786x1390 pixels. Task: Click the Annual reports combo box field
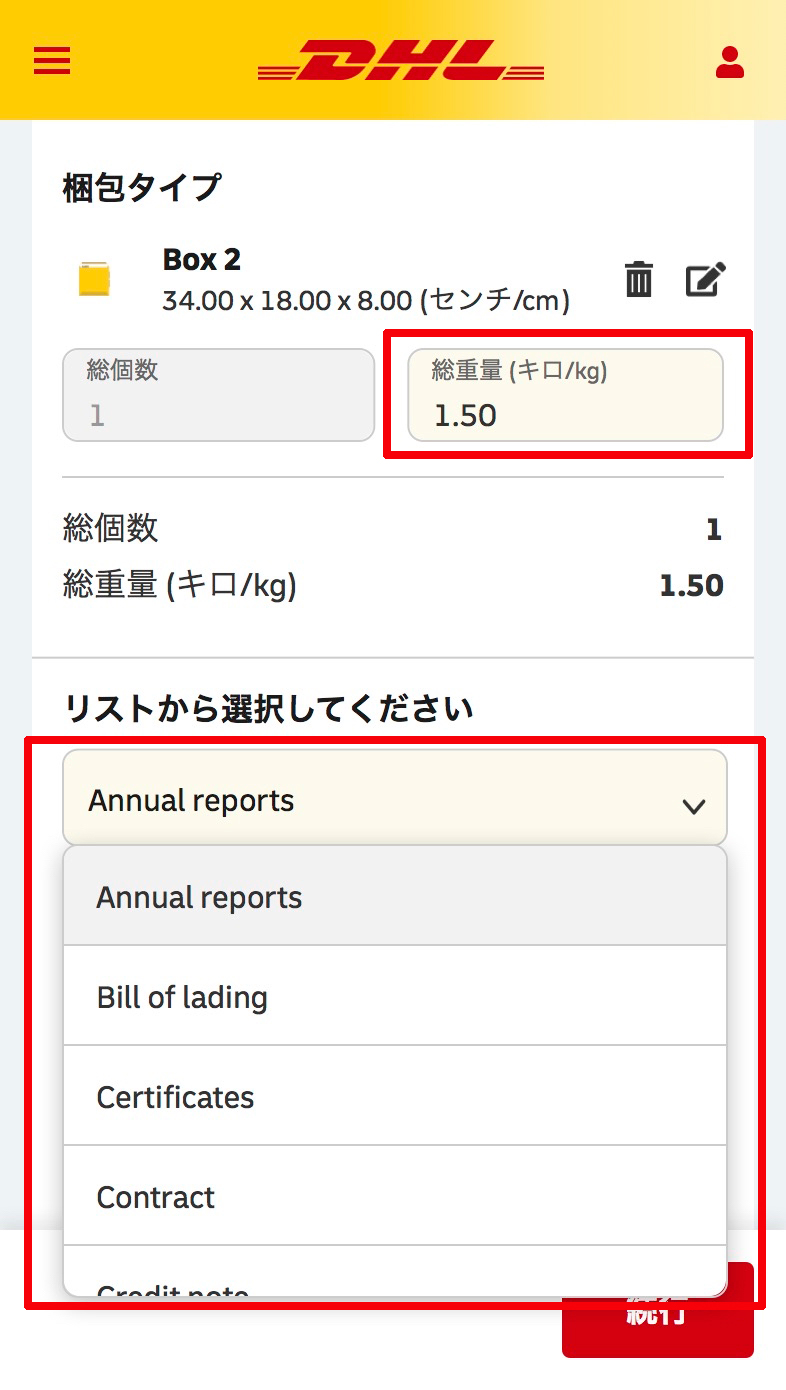click(370, 801)
